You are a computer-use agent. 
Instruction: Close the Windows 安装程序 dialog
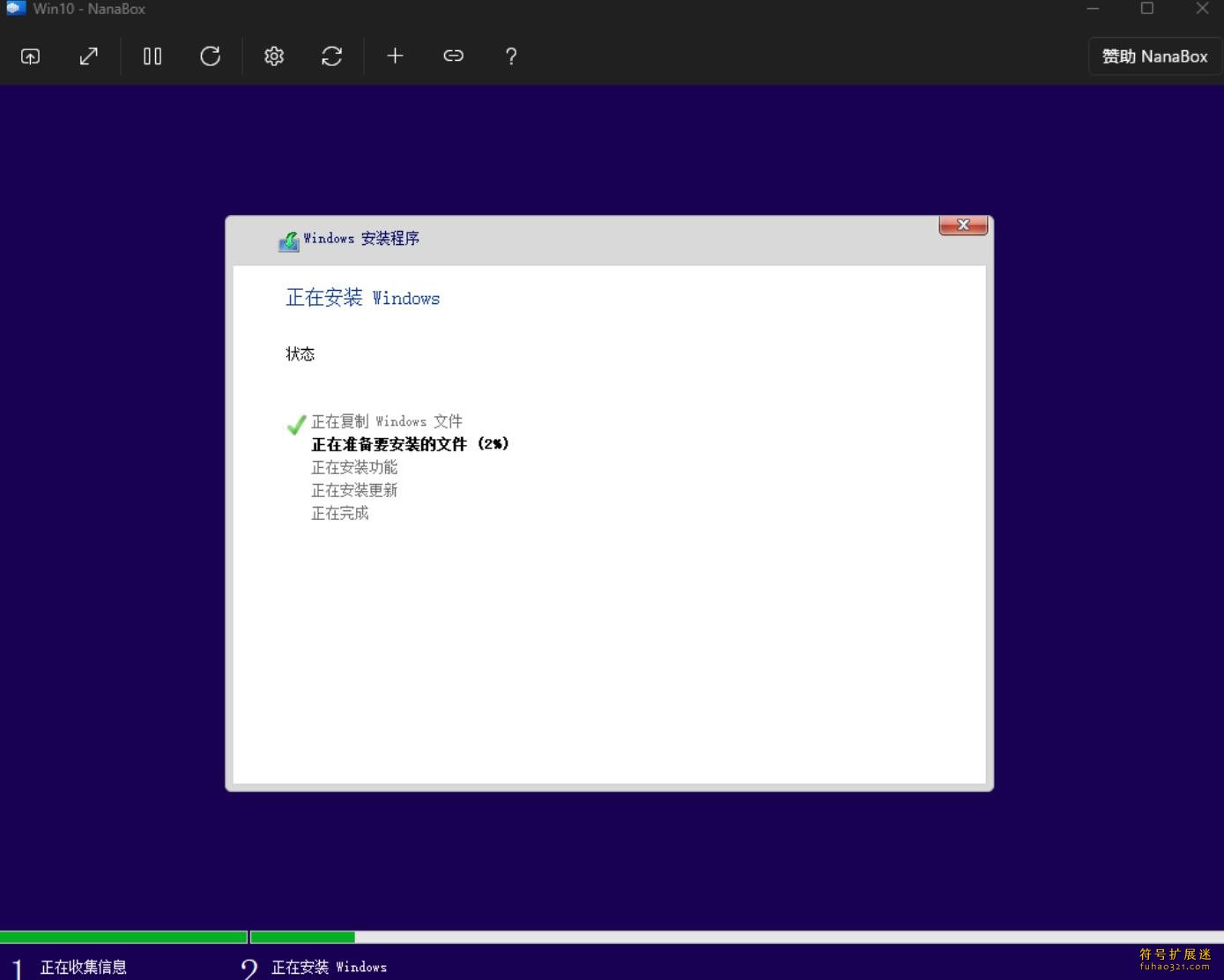(x=962, y=225)
